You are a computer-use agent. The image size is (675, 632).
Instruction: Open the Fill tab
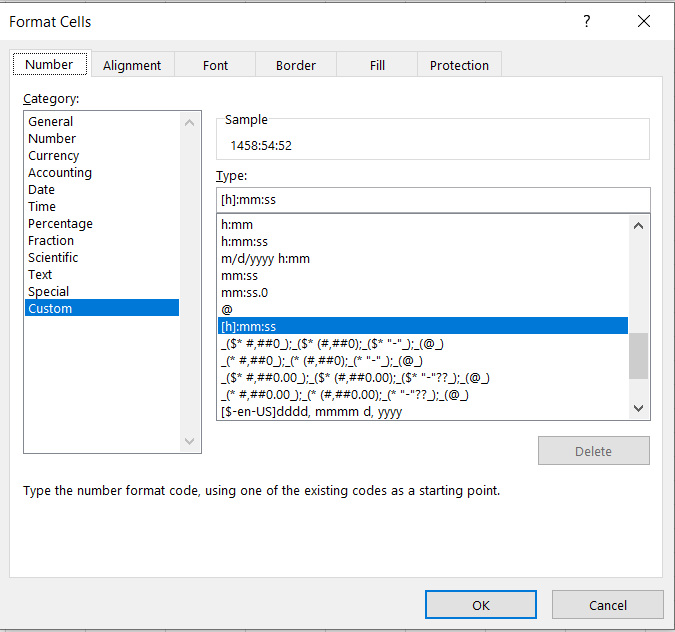pyautogui.click(x=377, y=65)
